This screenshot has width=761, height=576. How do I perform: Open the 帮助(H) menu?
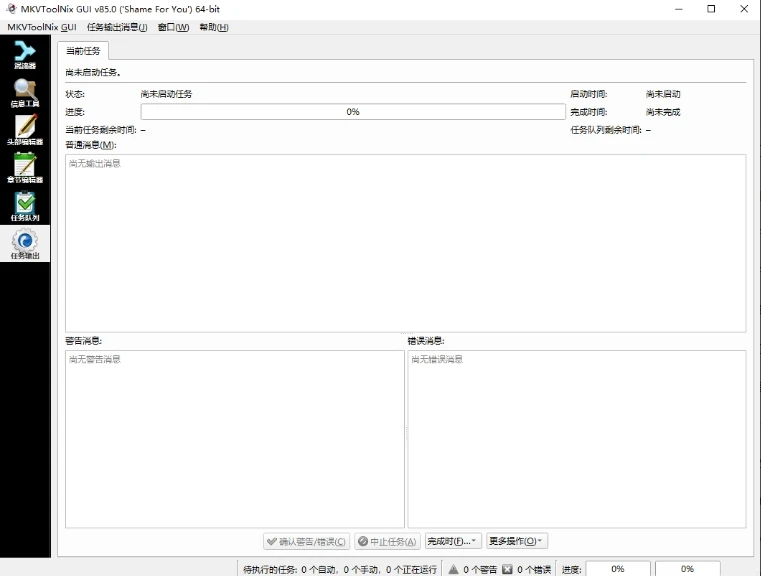214,27
